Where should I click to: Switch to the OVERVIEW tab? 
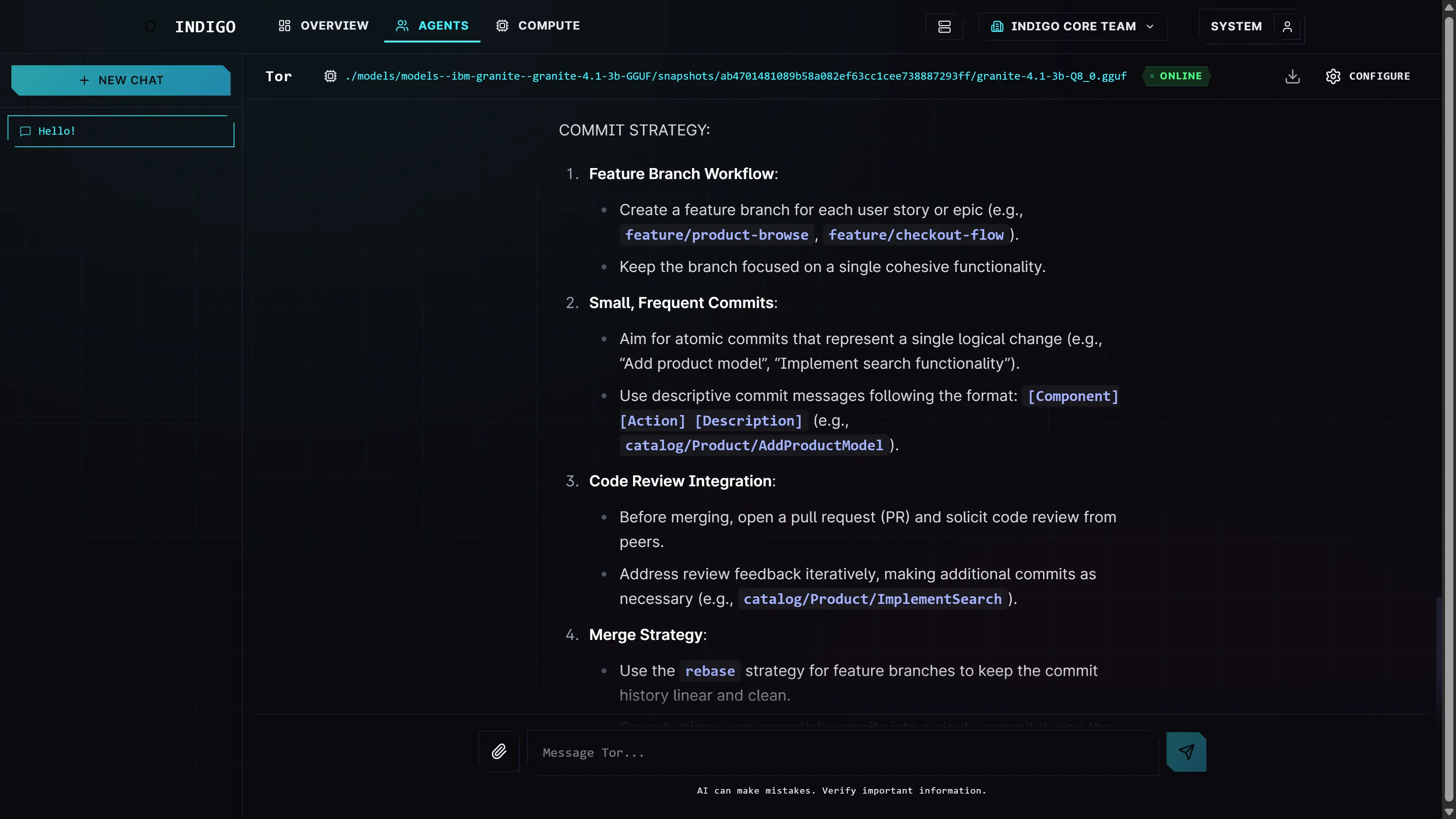(x=323, y=25)
